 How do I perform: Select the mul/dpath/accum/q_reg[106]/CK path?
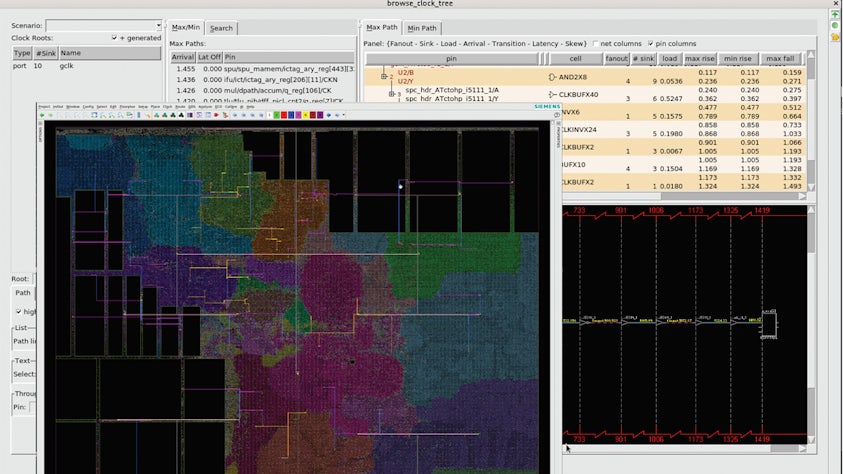[262, 90]
